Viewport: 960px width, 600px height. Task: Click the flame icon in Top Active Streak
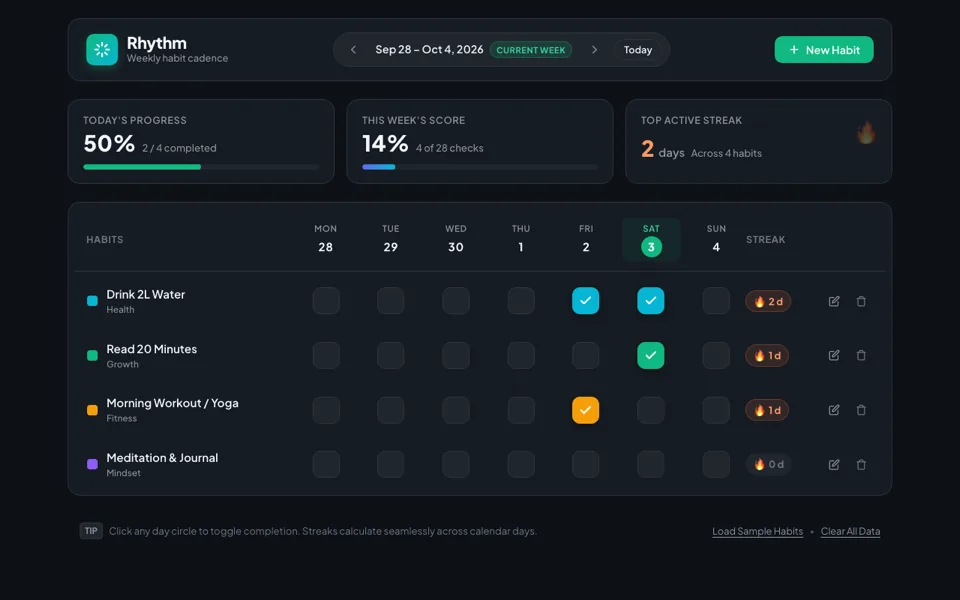[866, 132]
